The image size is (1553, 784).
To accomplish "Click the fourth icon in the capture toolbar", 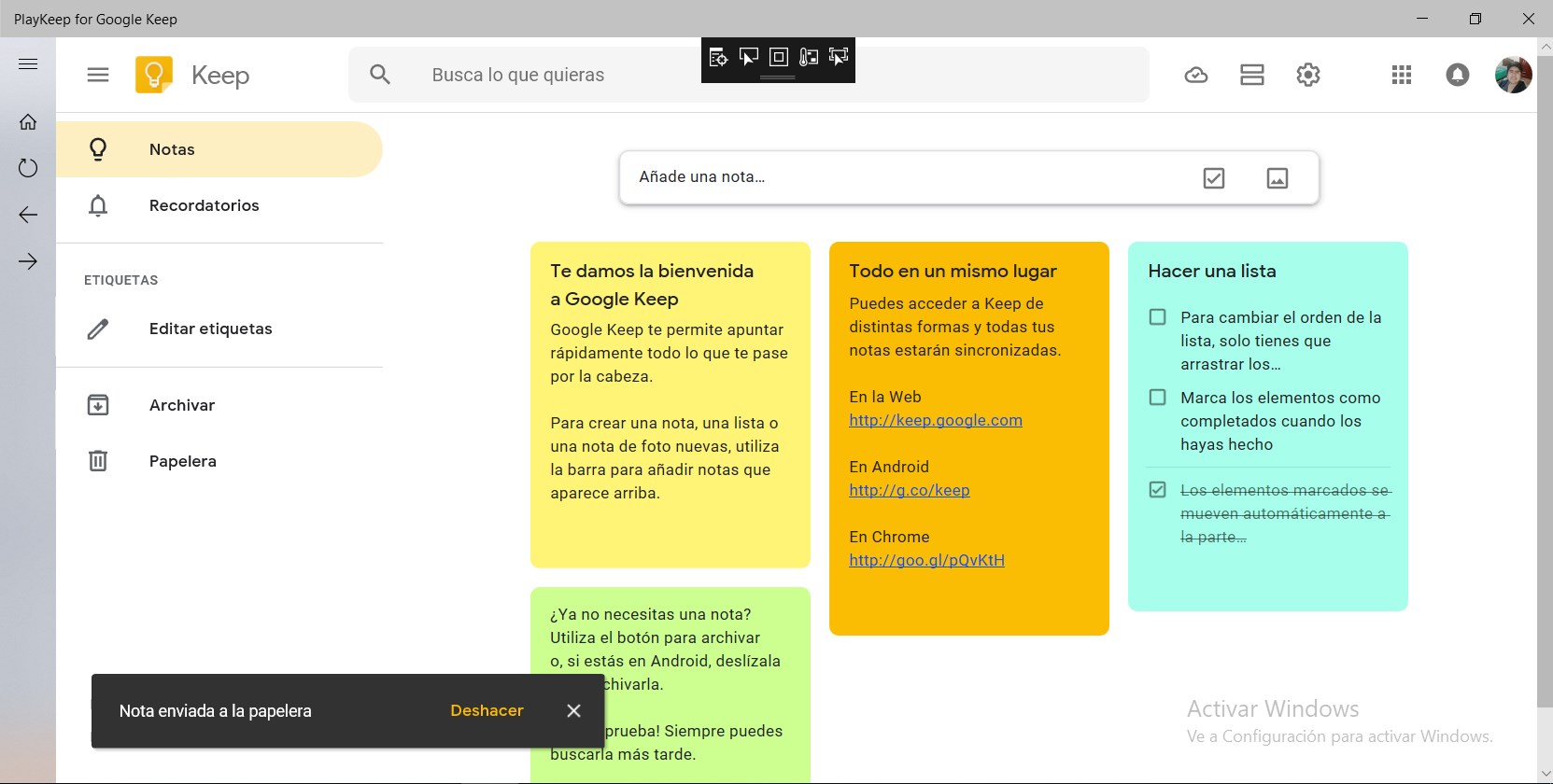I will pyautogui.click(x=809, y=57).
